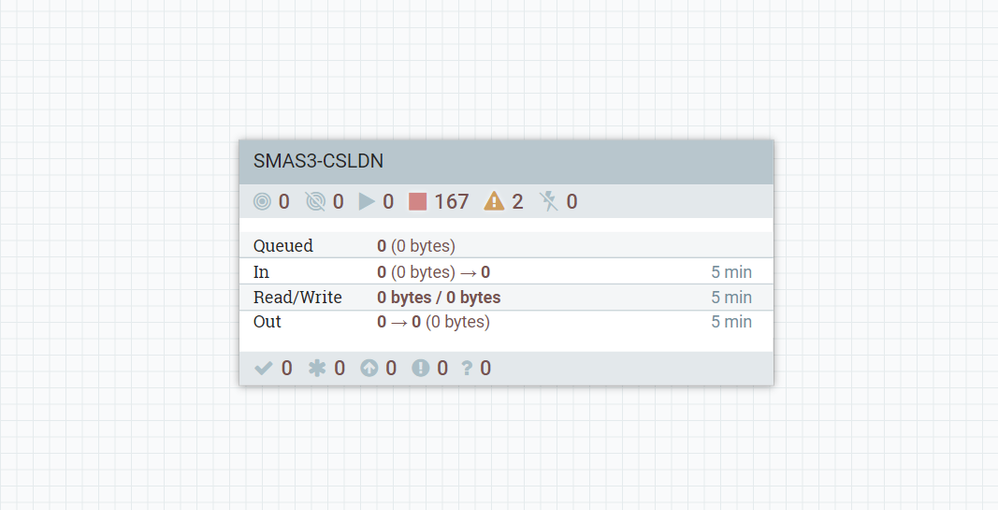Click the In value 0 (0 bytes) → 0
Image resolution: width=998 pixels, height=510 pixels.
click(x=433, y=272)
